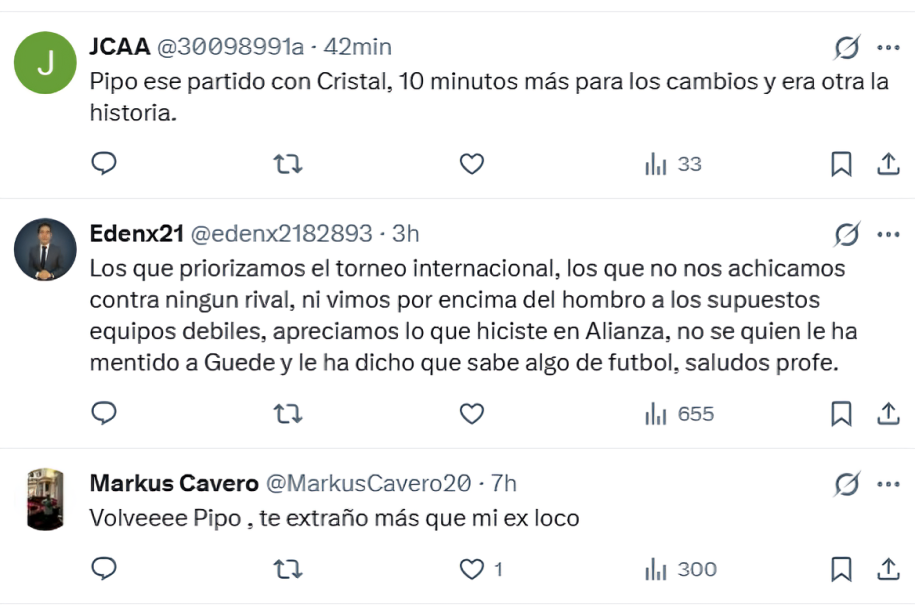Reply to Markus Cavero's tweet
The image size is (915, 614).
104,568
